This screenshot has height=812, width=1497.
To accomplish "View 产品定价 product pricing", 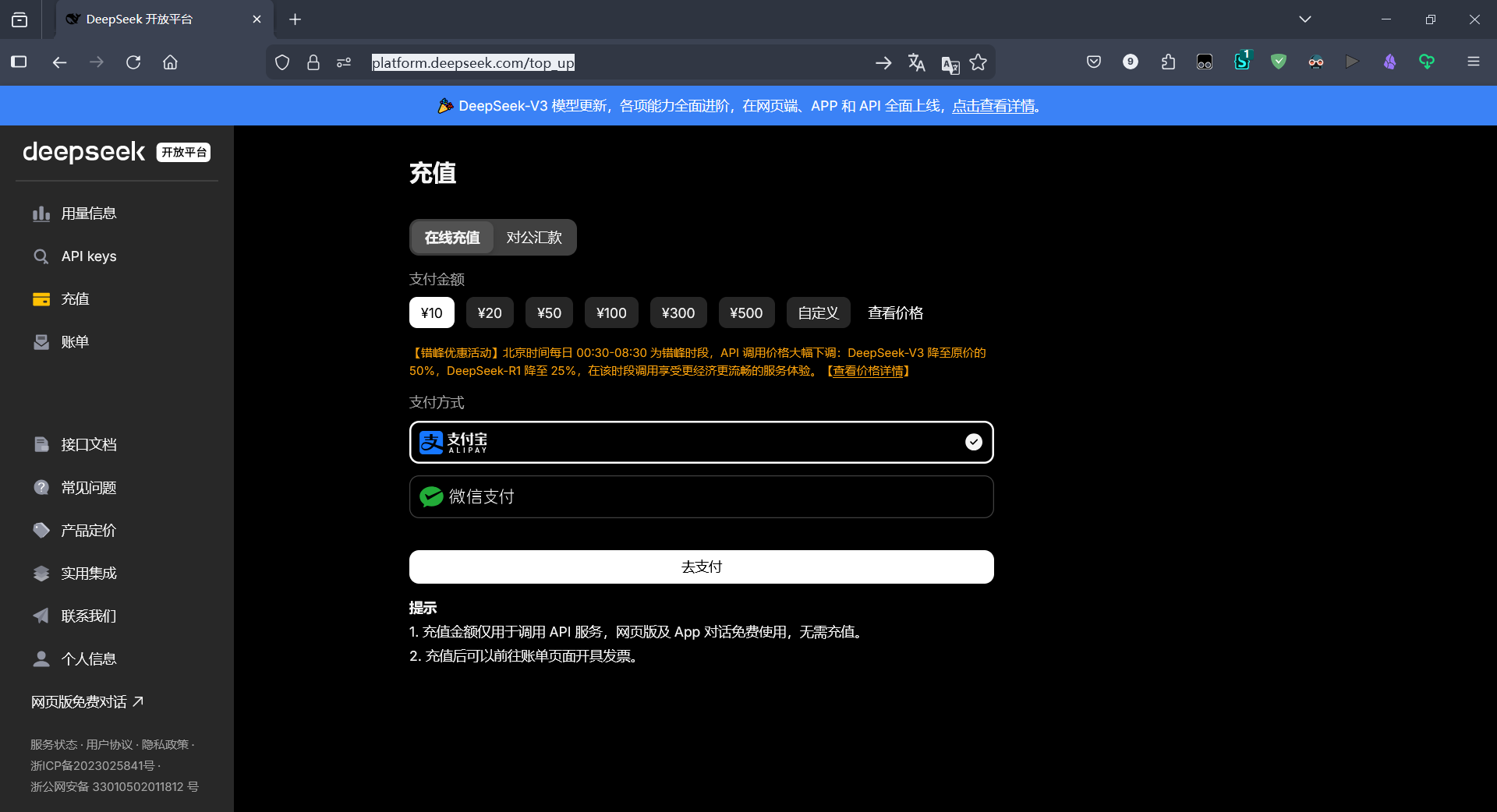I will pos(89,530).
